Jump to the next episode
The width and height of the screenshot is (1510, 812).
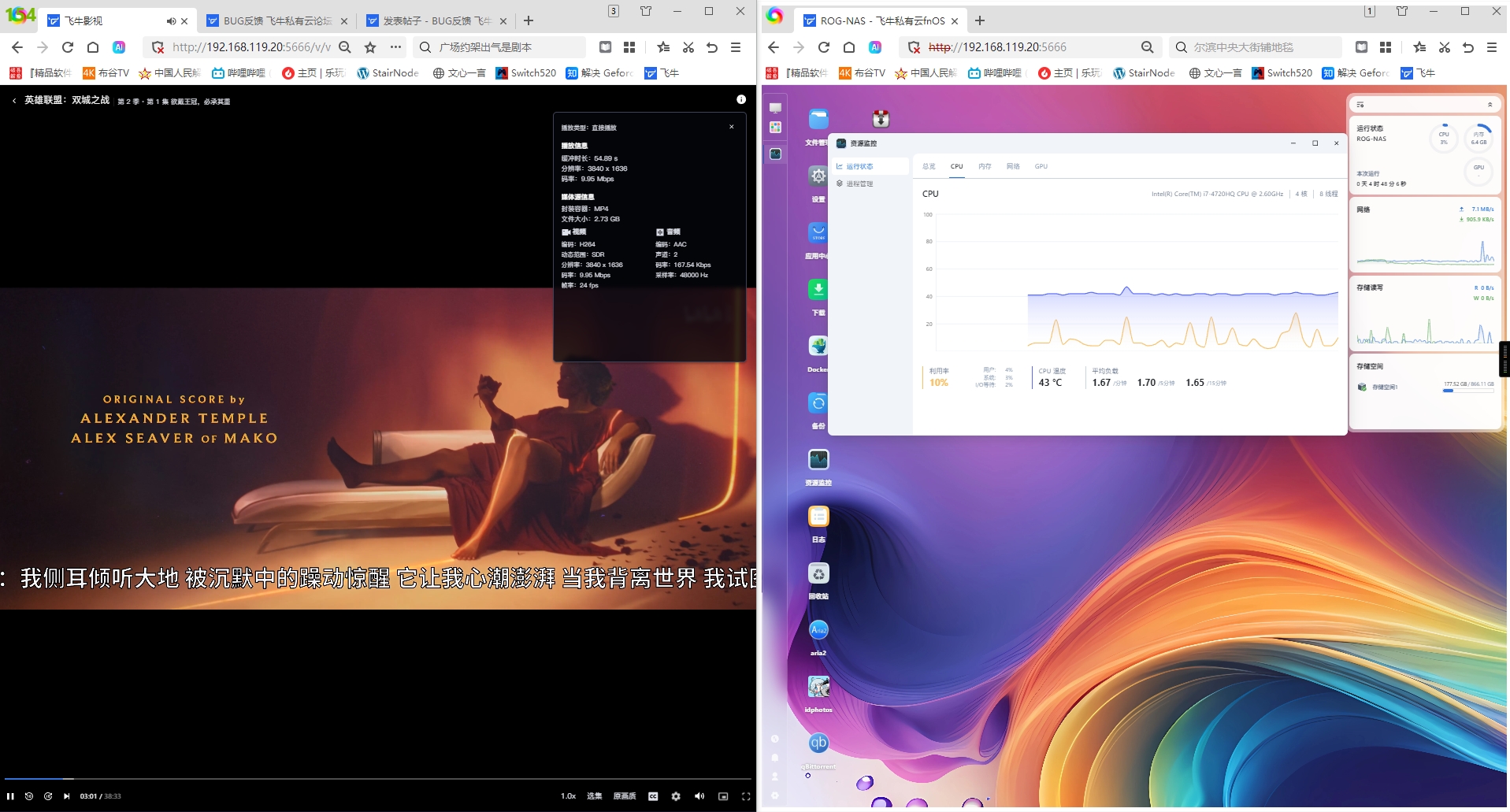click(67, 796)
